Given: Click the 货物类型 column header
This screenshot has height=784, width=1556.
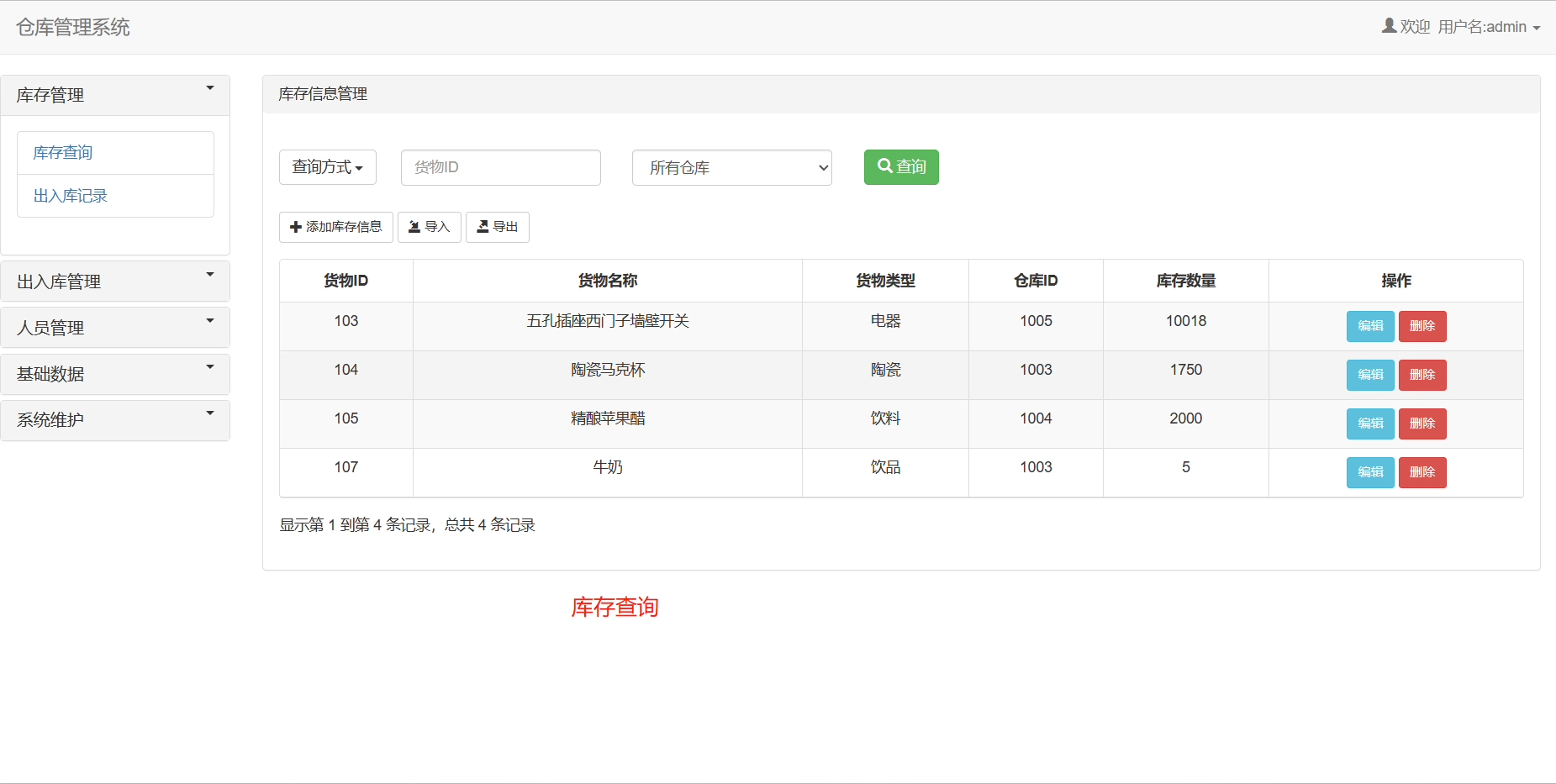Looking at the screenshot, I should point(885,281).
